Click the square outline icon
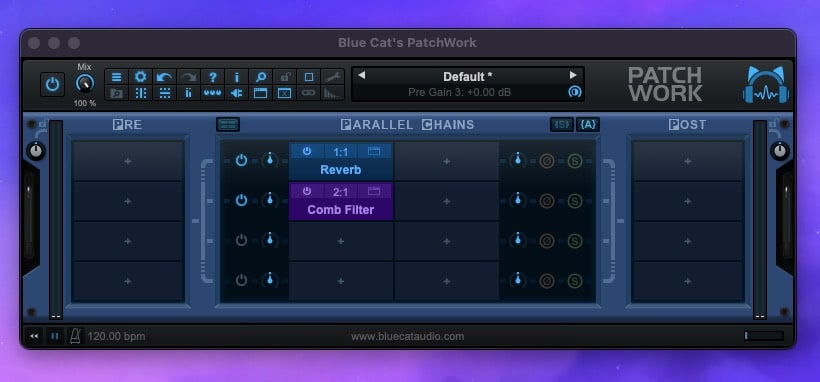This screenshot has height=382, width=820. (x=309, y=77)
